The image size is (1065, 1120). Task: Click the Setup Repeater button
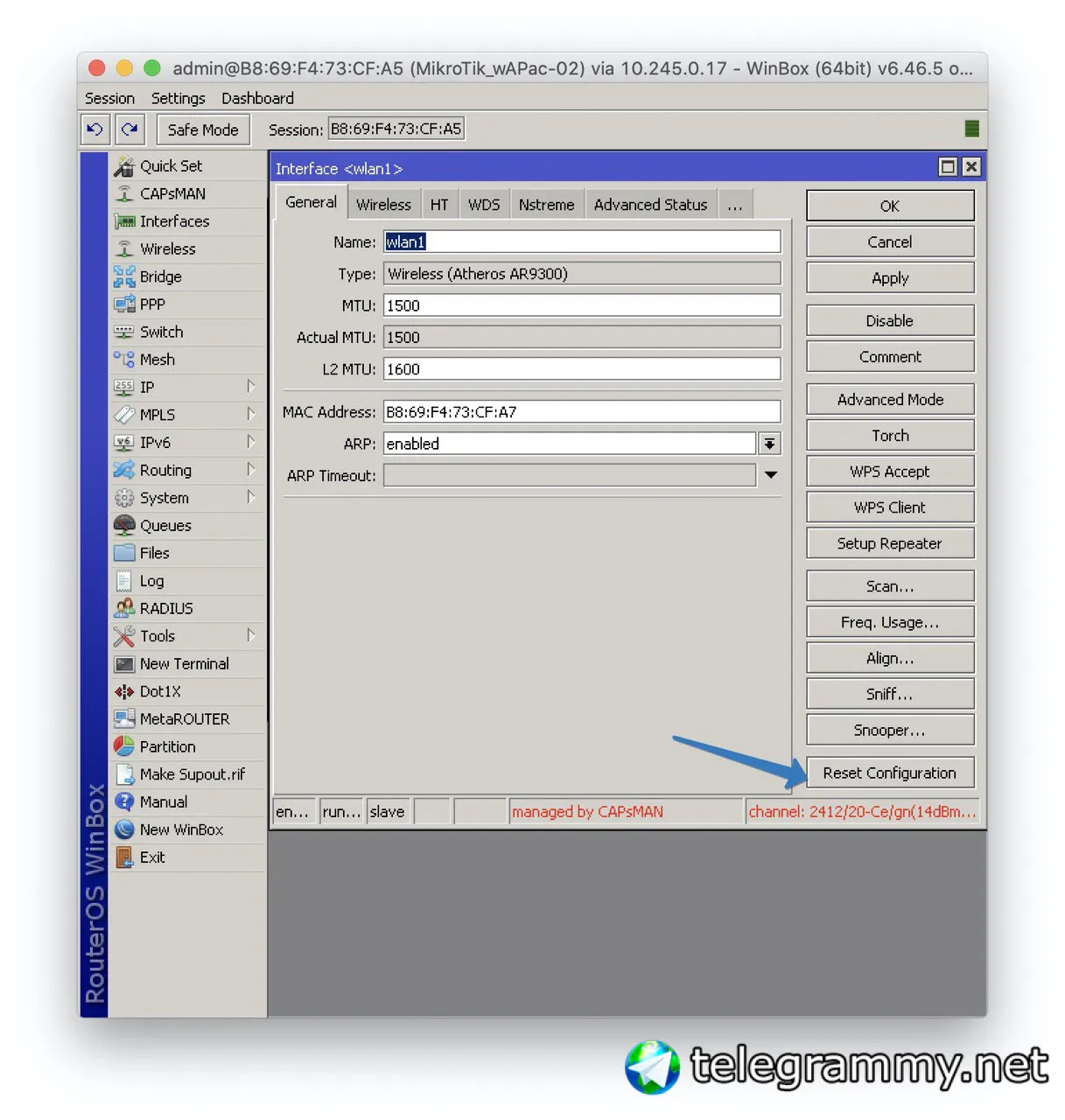click(890, 543)
